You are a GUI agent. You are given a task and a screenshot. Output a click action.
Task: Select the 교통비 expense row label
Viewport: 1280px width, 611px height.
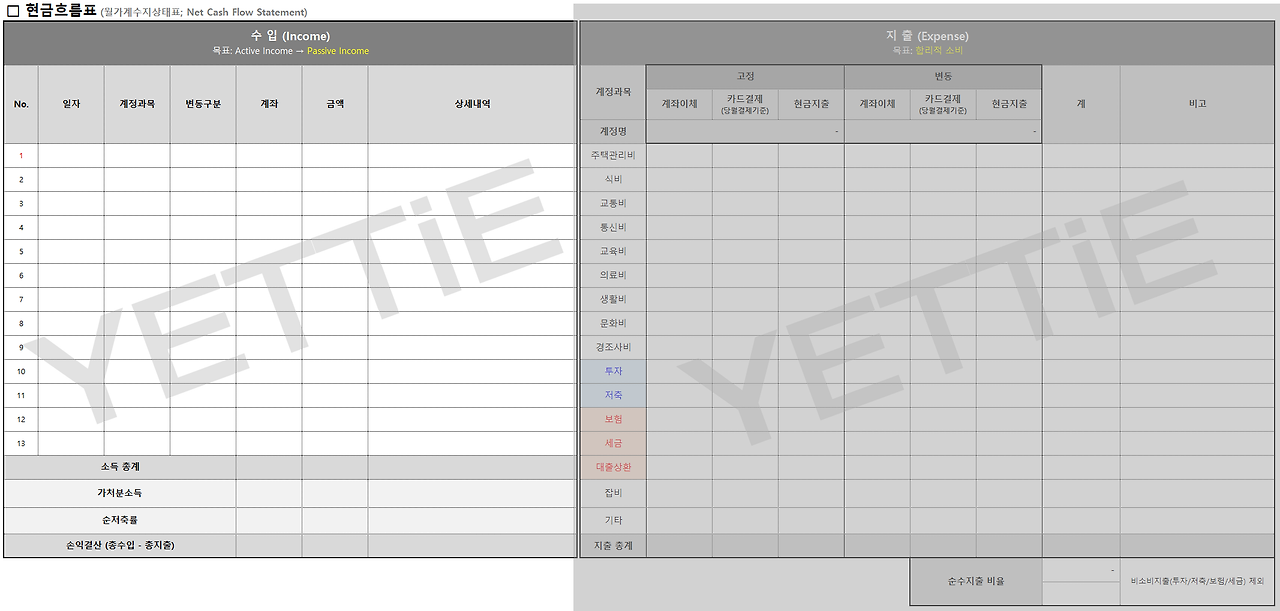coord(612,203)
